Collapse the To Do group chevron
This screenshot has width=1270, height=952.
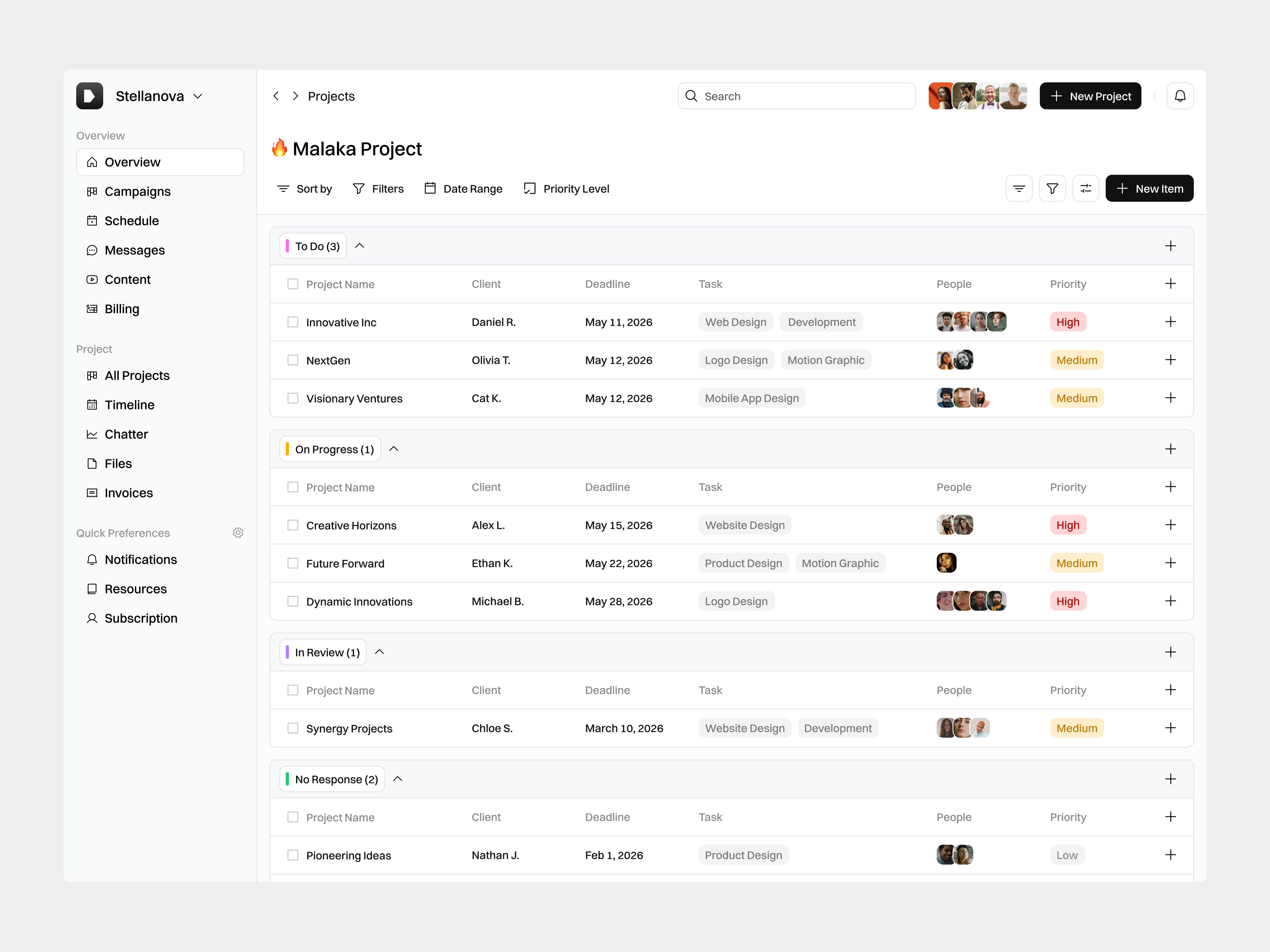(360, 246)
